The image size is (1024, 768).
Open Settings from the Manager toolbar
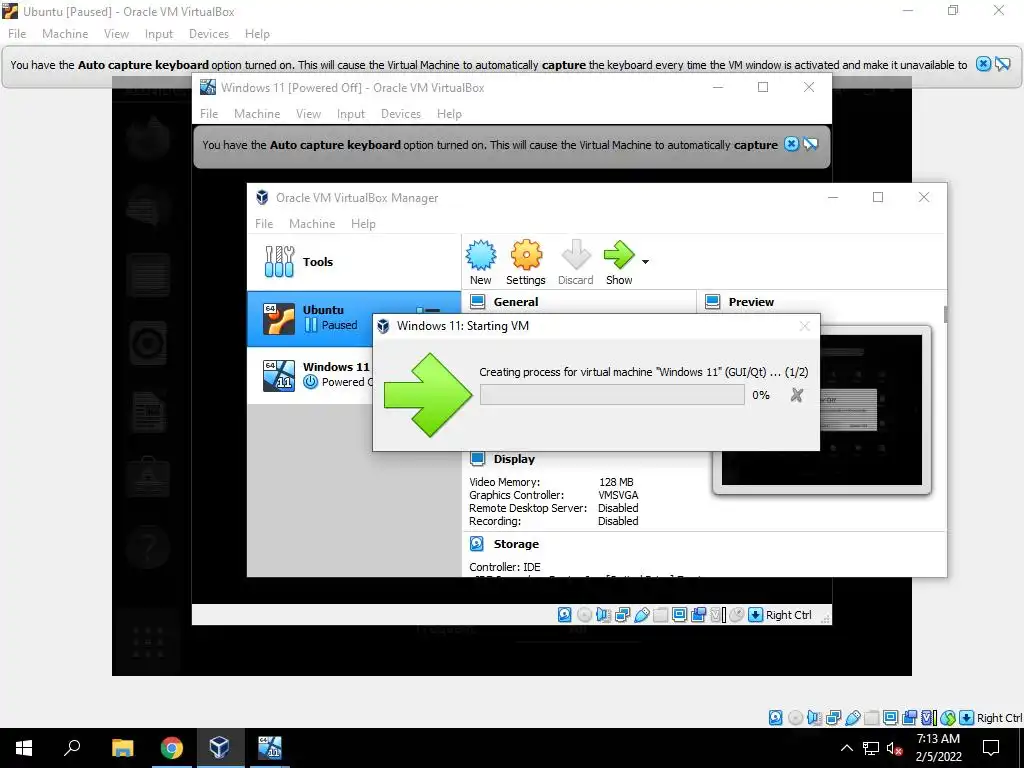pyautogui.click(x=526, y=263)
